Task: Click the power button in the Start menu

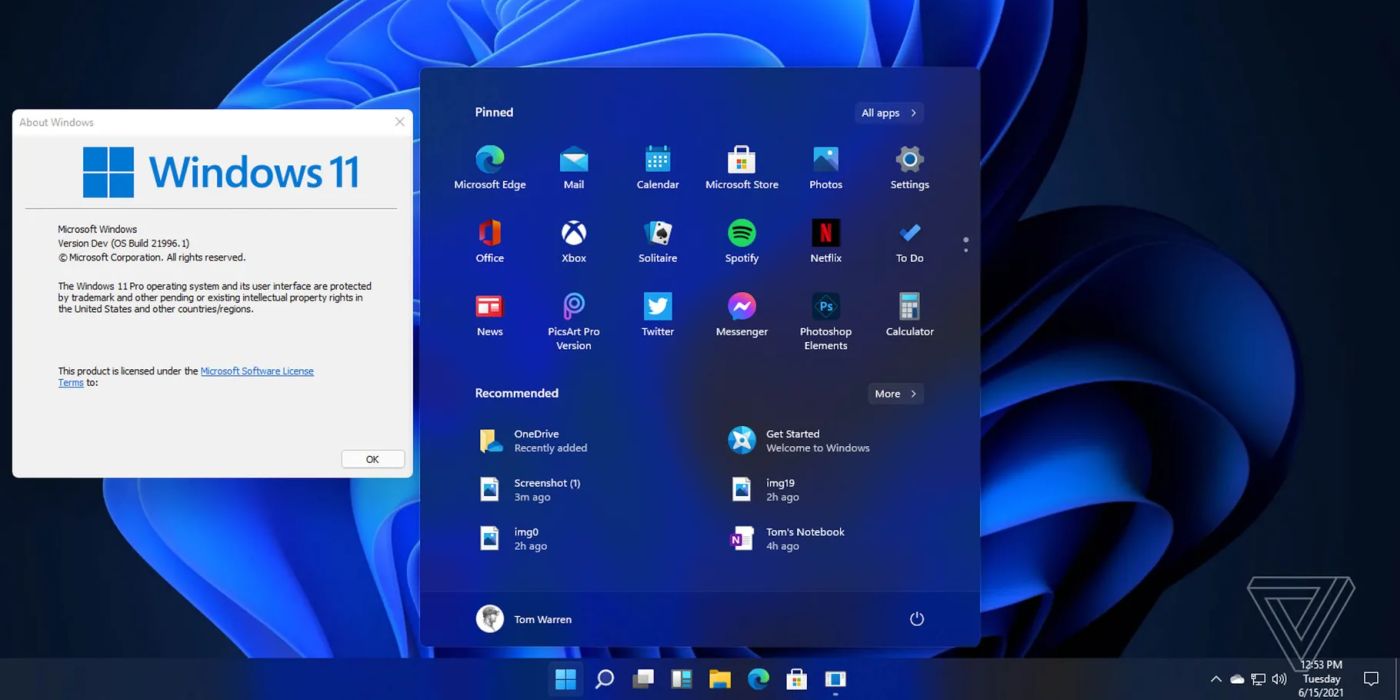Action: (917, 618)
